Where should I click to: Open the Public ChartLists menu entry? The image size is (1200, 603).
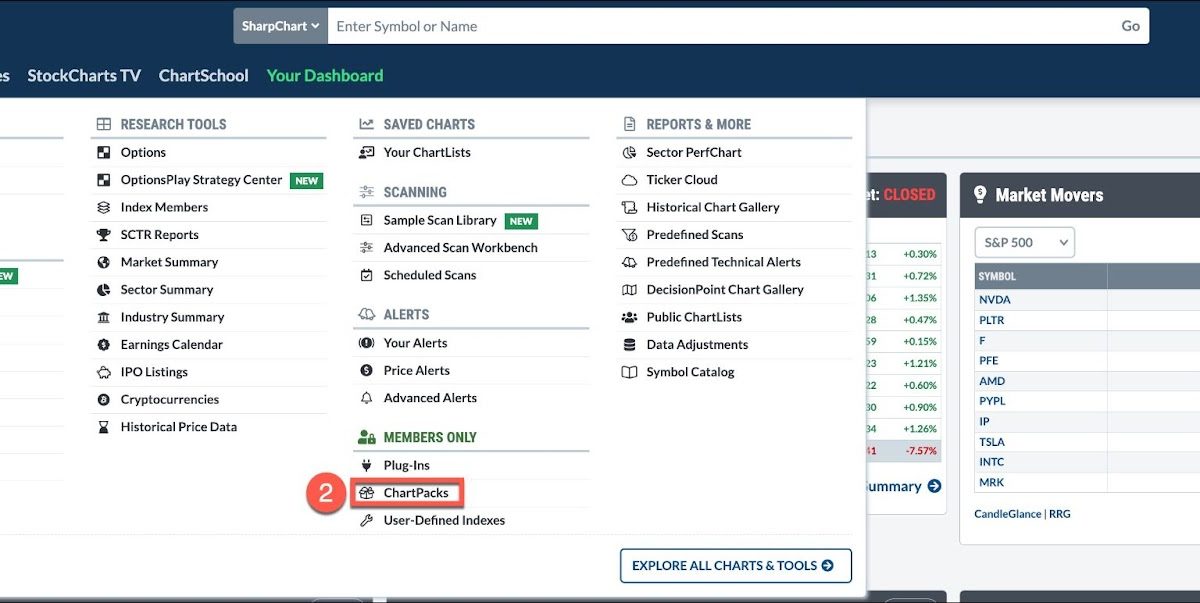coord(695,317)
